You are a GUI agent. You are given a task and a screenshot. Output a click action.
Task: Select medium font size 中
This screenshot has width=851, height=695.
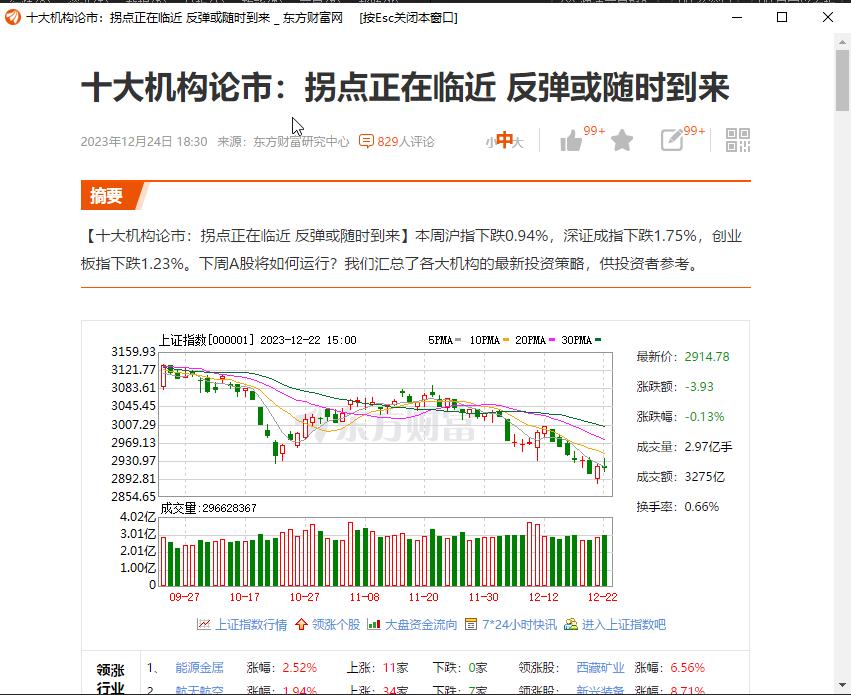tap(505, 140)
